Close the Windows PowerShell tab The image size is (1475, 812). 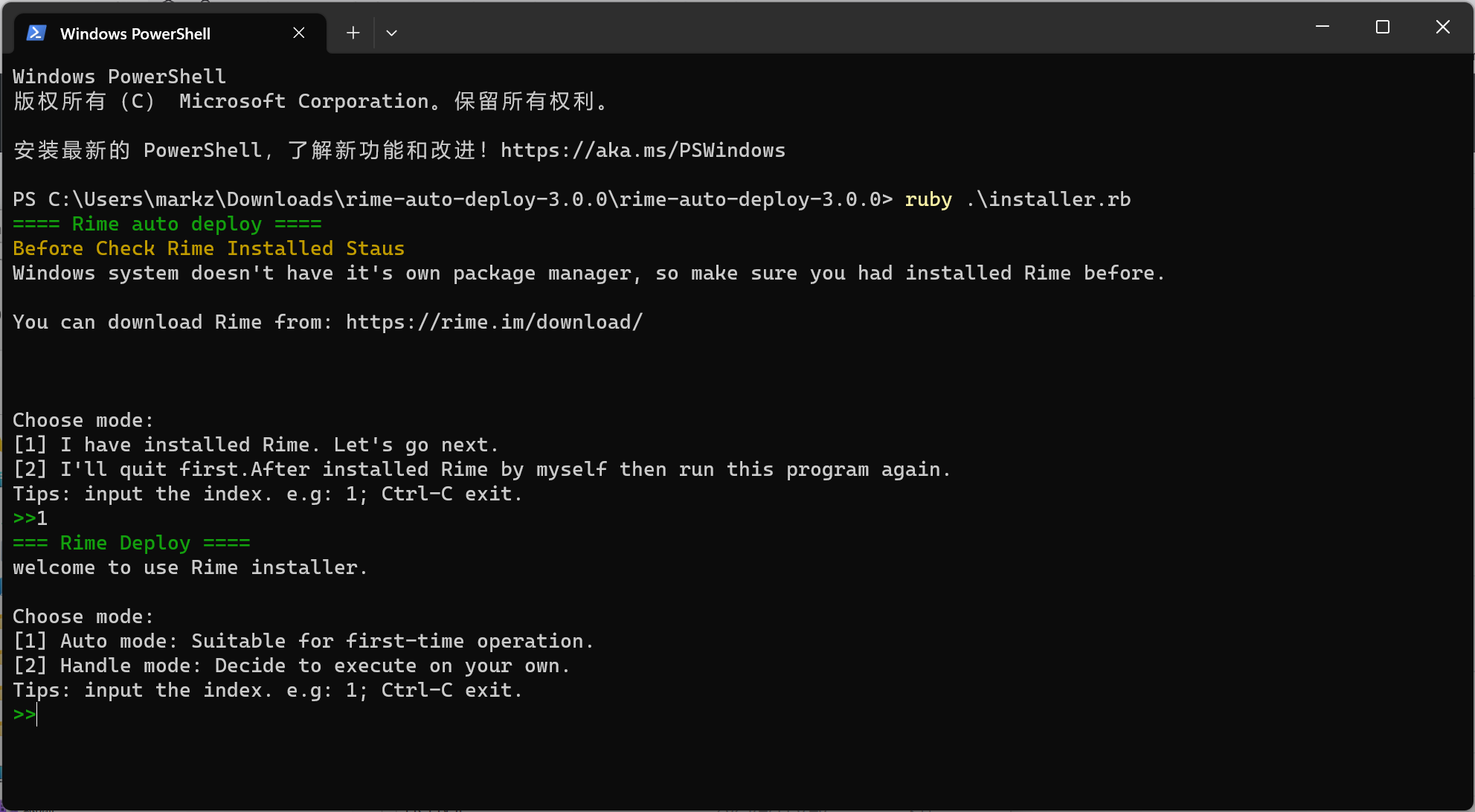click(x=299, y=33)
